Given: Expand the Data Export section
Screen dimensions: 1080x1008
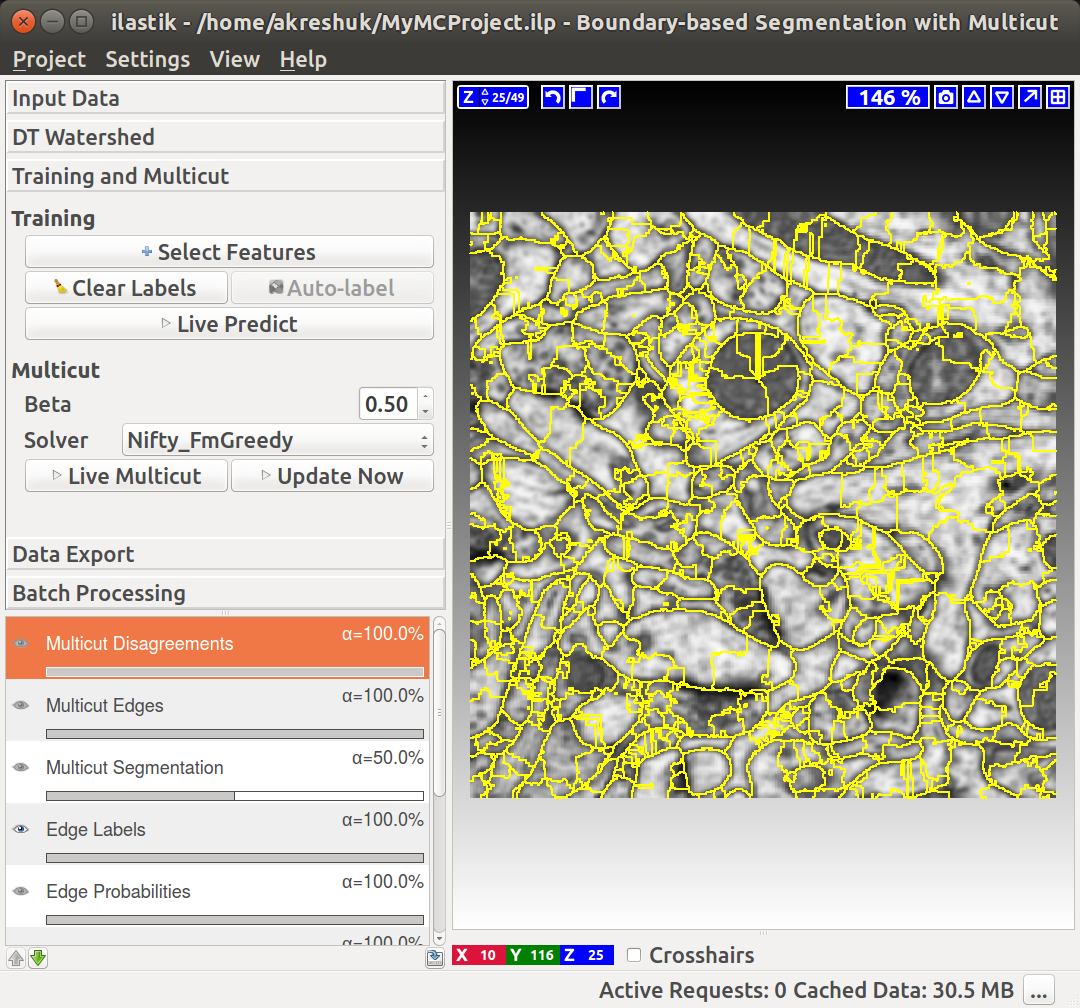Looking at the screenshot, I should (x=225, y=555).
